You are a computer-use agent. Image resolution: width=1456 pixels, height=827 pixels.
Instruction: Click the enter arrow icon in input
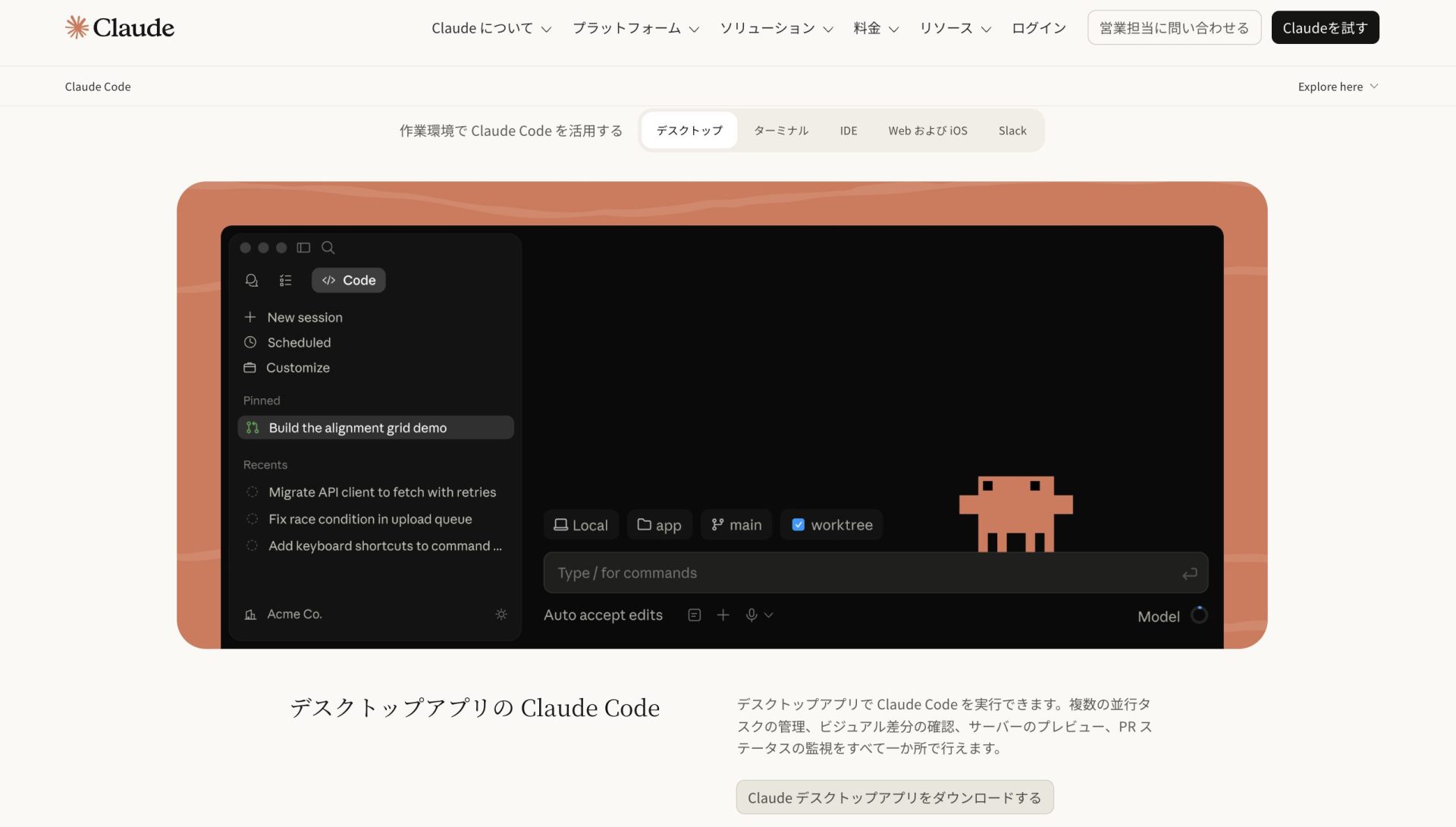click(1189, 574)
